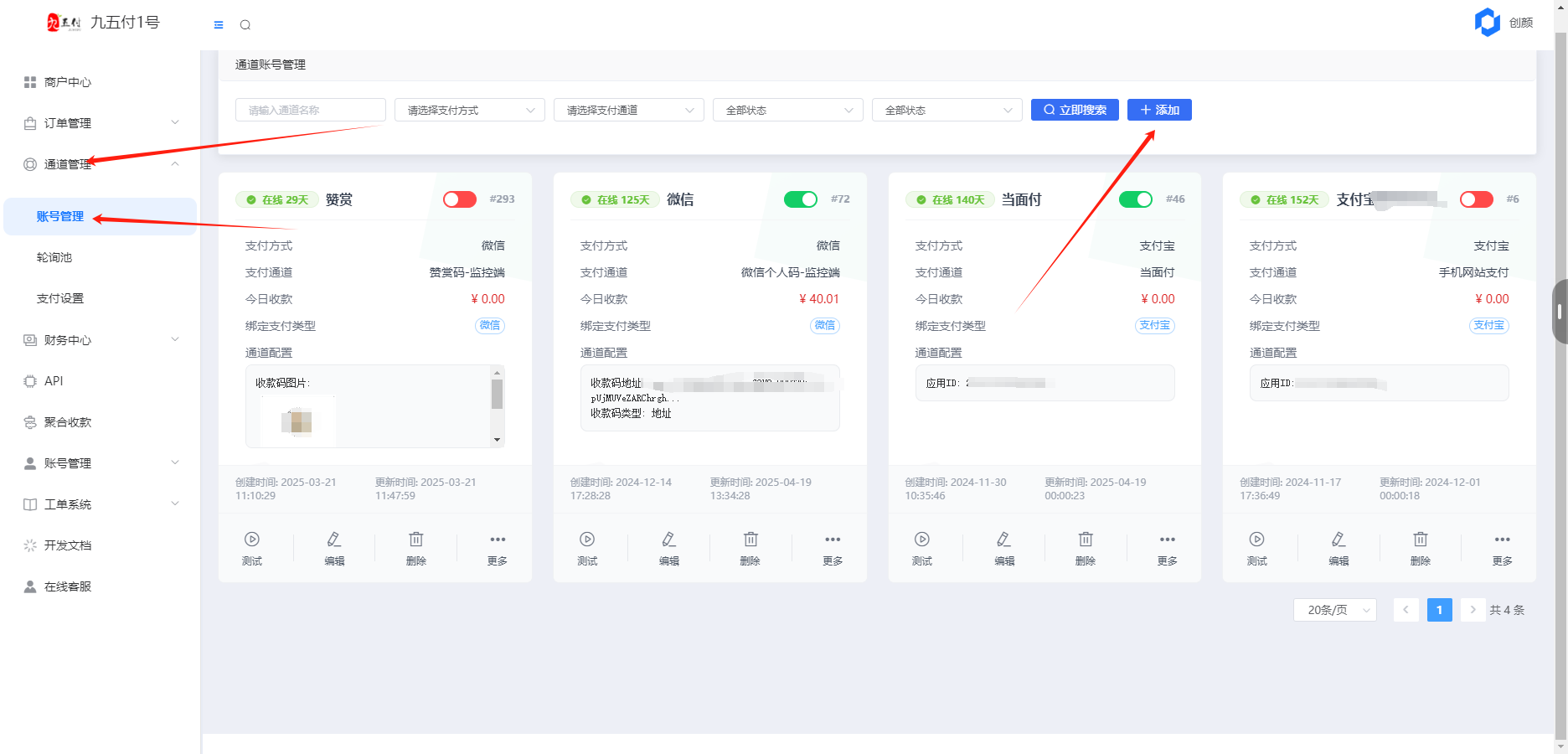The height and width of the screenshot is (754, 1568).
Task: Click the 在线 140天 status badge
Action: tap(950, 199)
